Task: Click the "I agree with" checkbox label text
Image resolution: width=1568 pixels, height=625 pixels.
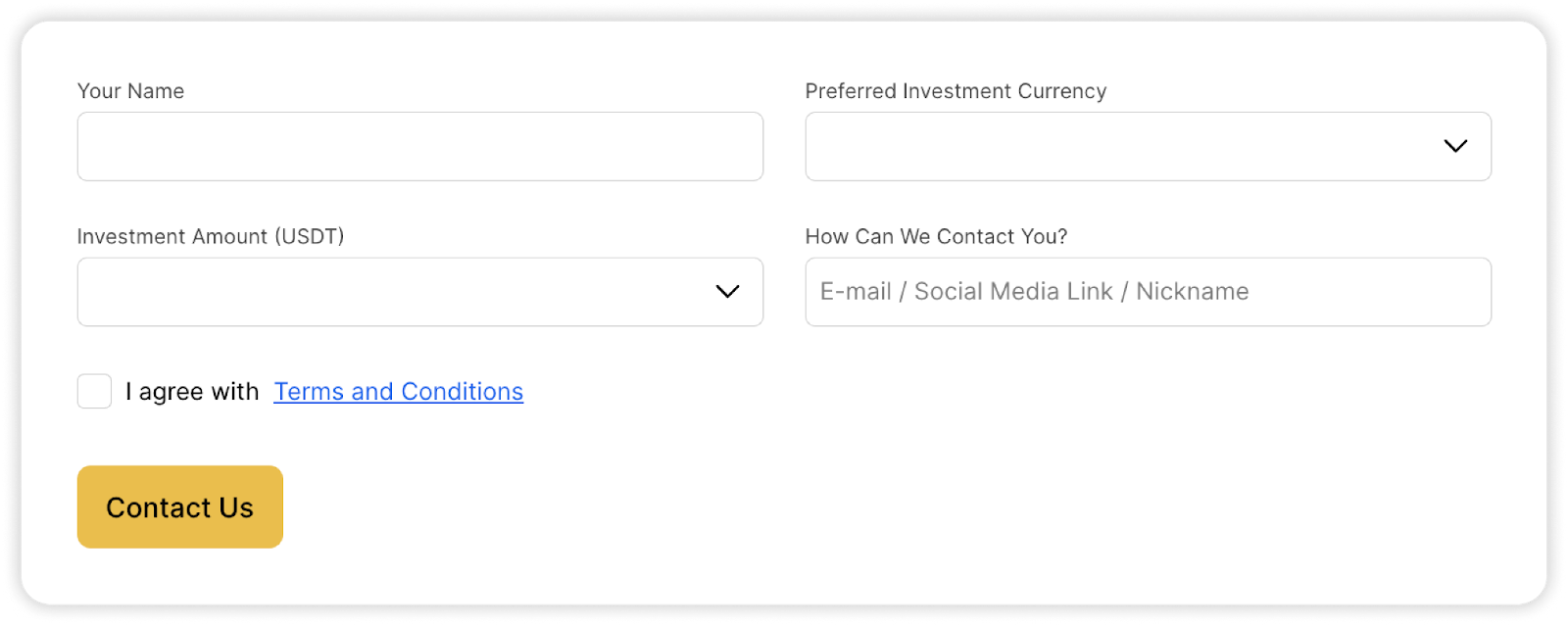Action: tap(192, 392)
